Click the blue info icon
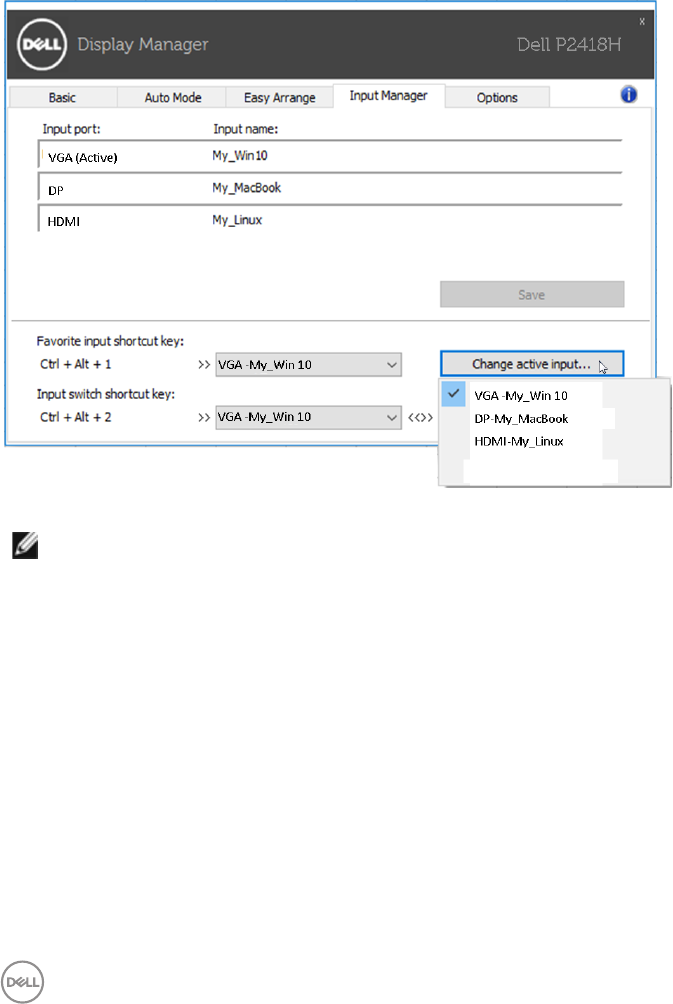673x1004 pixels. coord(629,95)
